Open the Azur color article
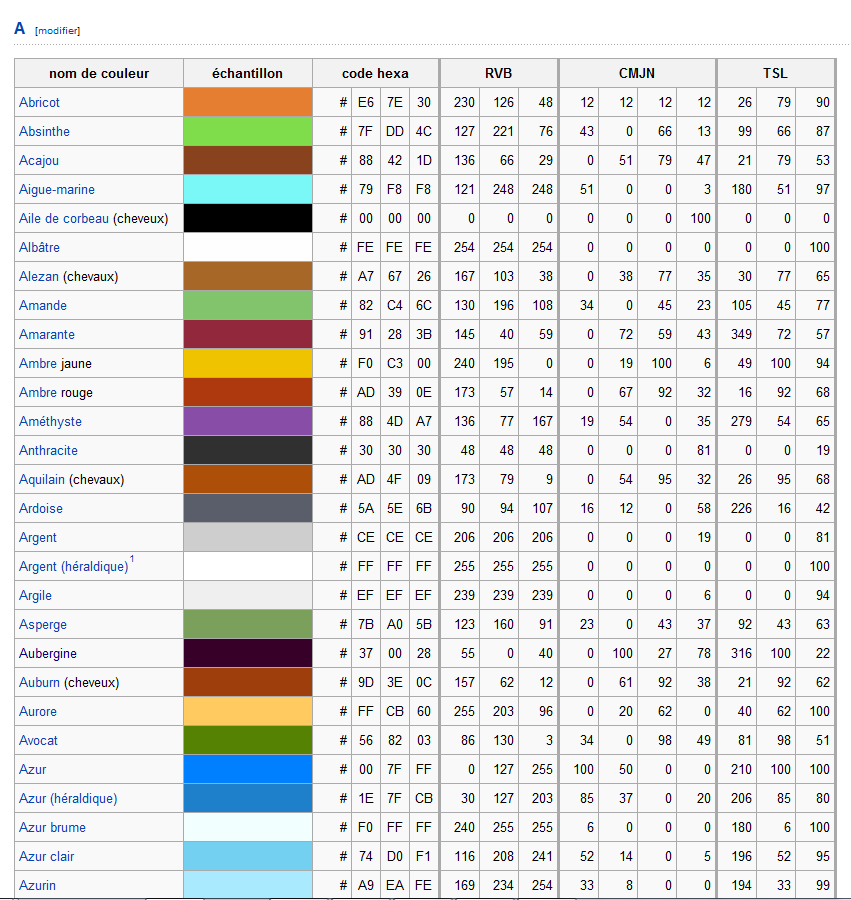This screenshot has height=900, width=851. pos(32,769)
